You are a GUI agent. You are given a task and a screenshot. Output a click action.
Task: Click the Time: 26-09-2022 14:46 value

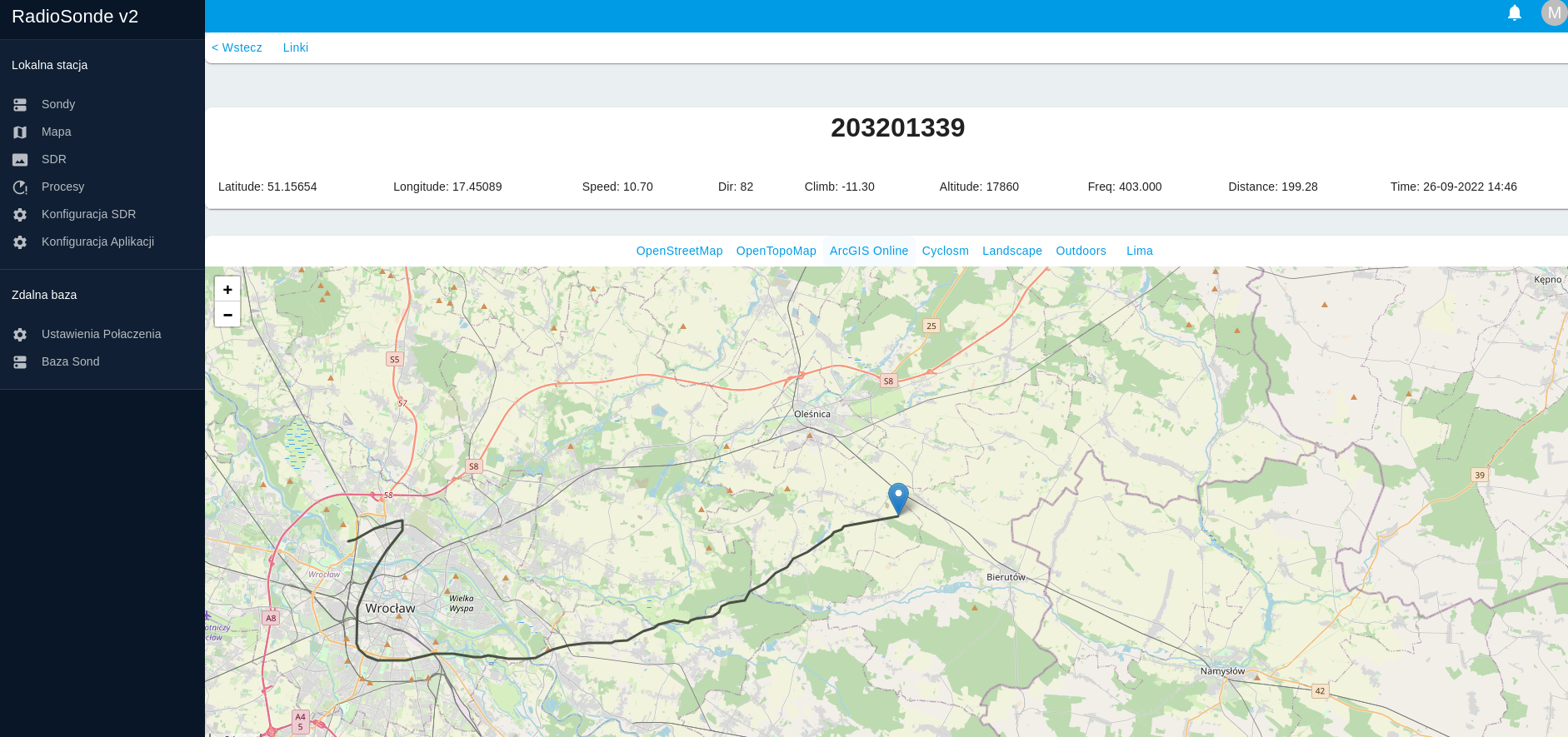pos(1454,187)
